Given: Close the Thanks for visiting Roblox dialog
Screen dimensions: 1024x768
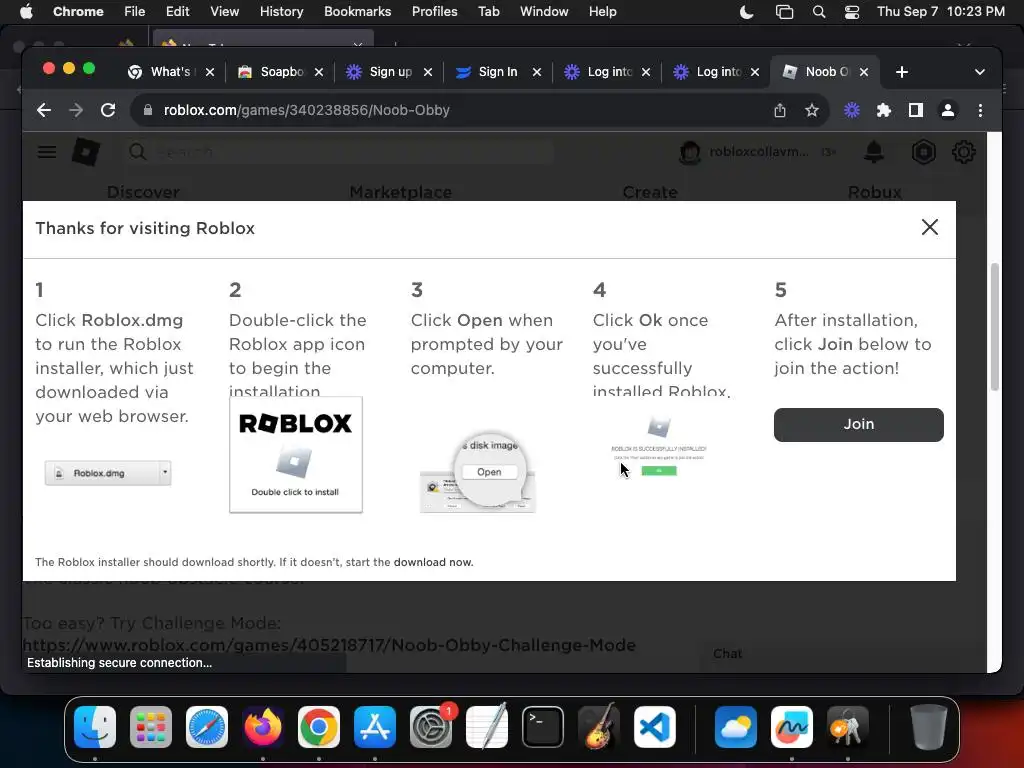Looking at the screenshot, I should click(x=929, y=227).
